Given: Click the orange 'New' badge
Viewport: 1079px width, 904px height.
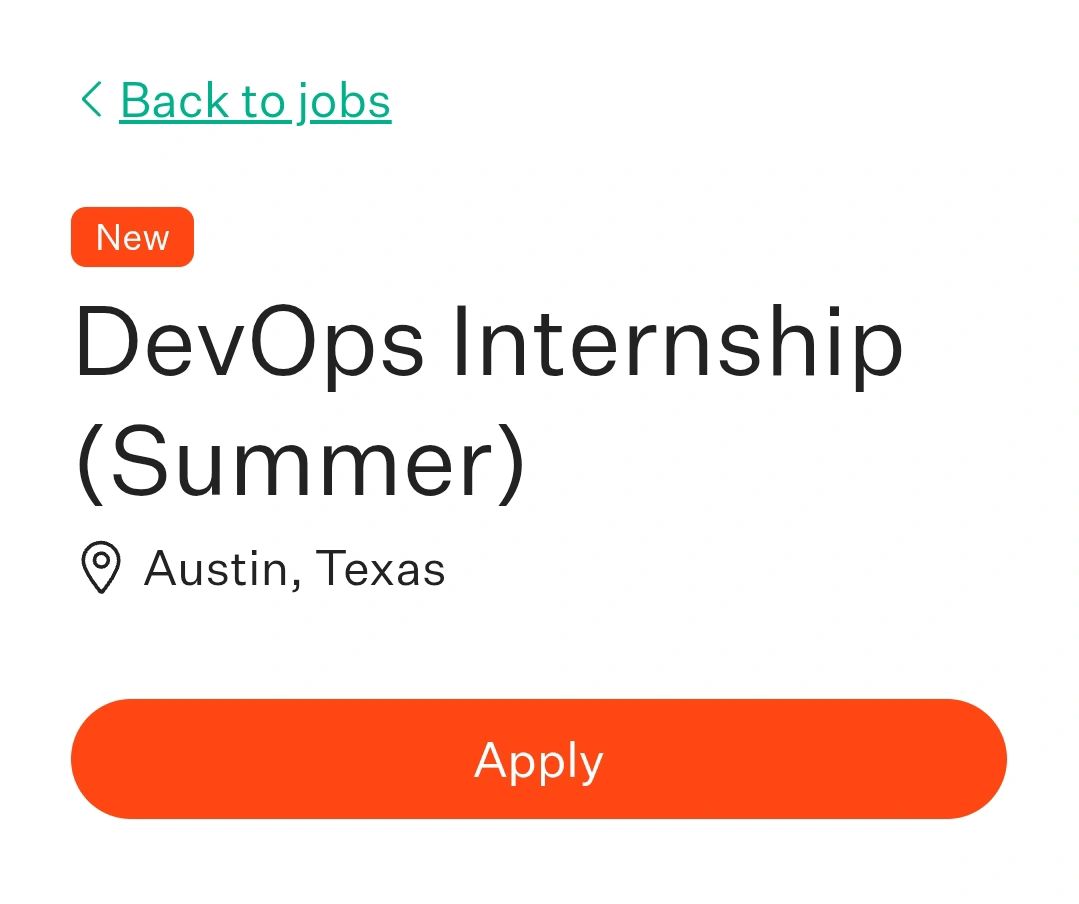Looking at the screenshot, I should tap(132, 237).
